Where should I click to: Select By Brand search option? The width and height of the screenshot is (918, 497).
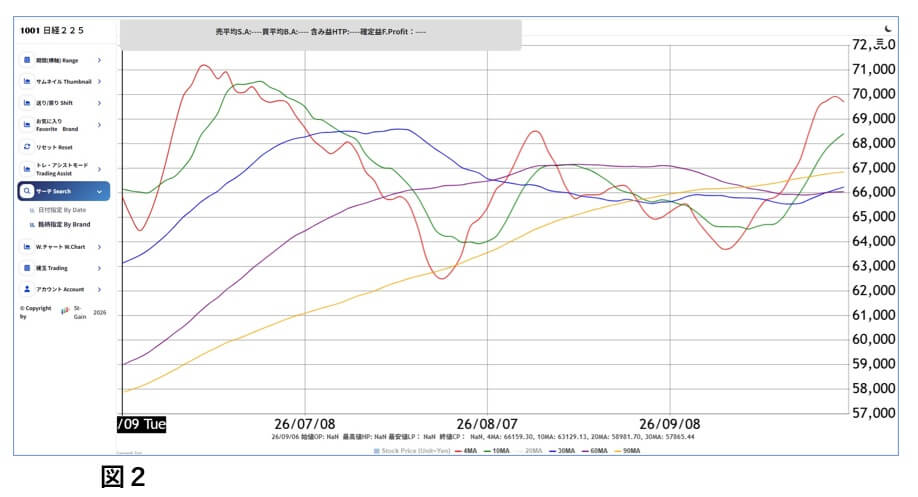[60, 224]
